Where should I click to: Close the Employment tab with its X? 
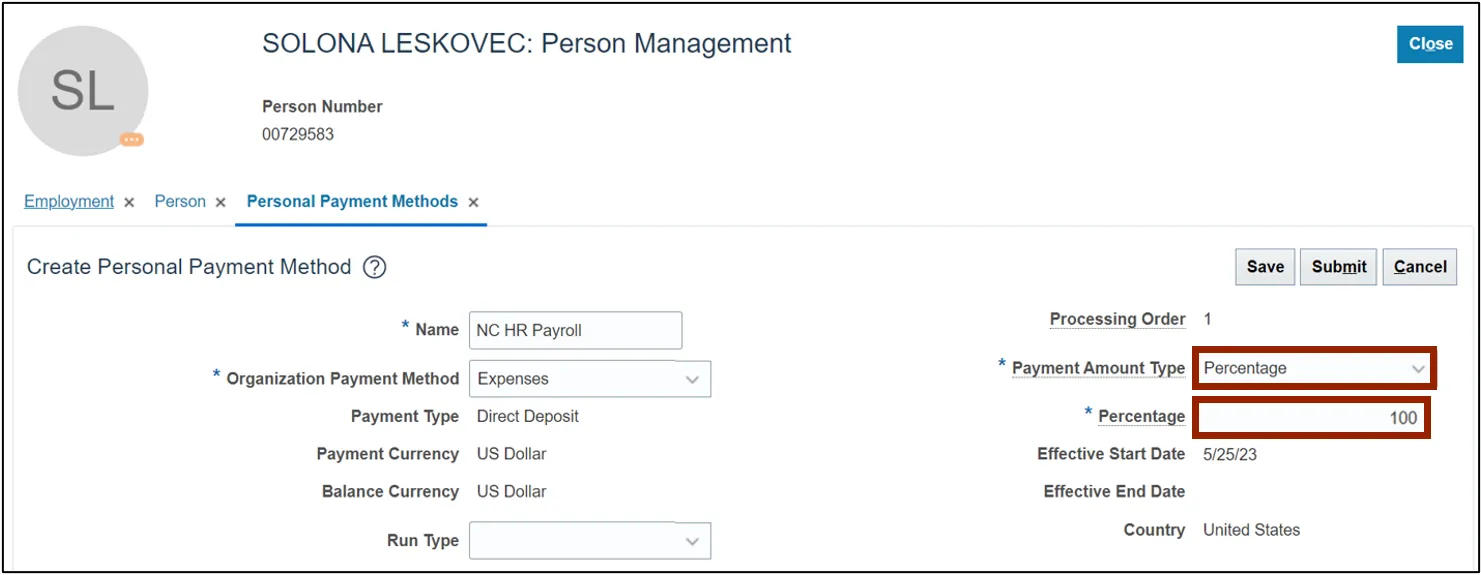click(129, 202)
